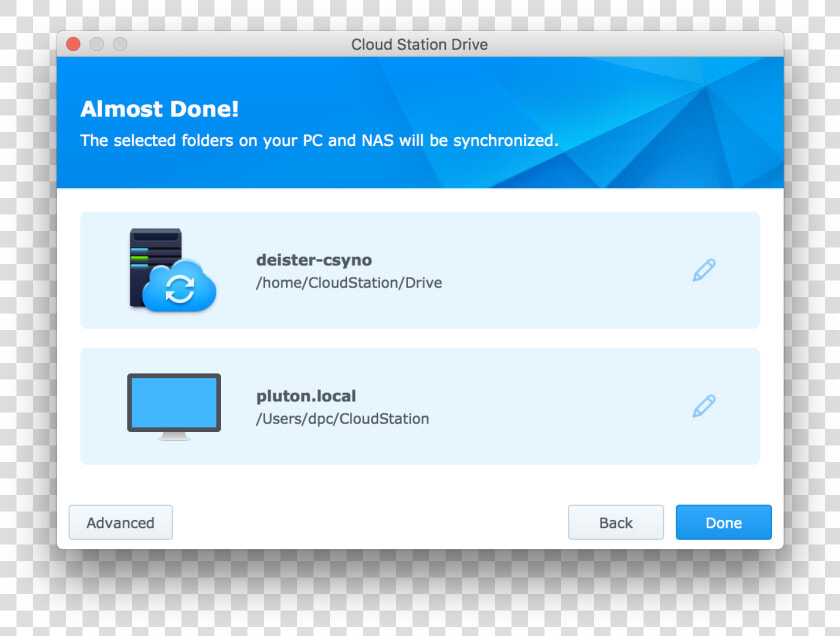Select the /Users/dpc/CloudStation path text
The width and height of the screenshot is (840, 636).
click(x=343, y=419)
